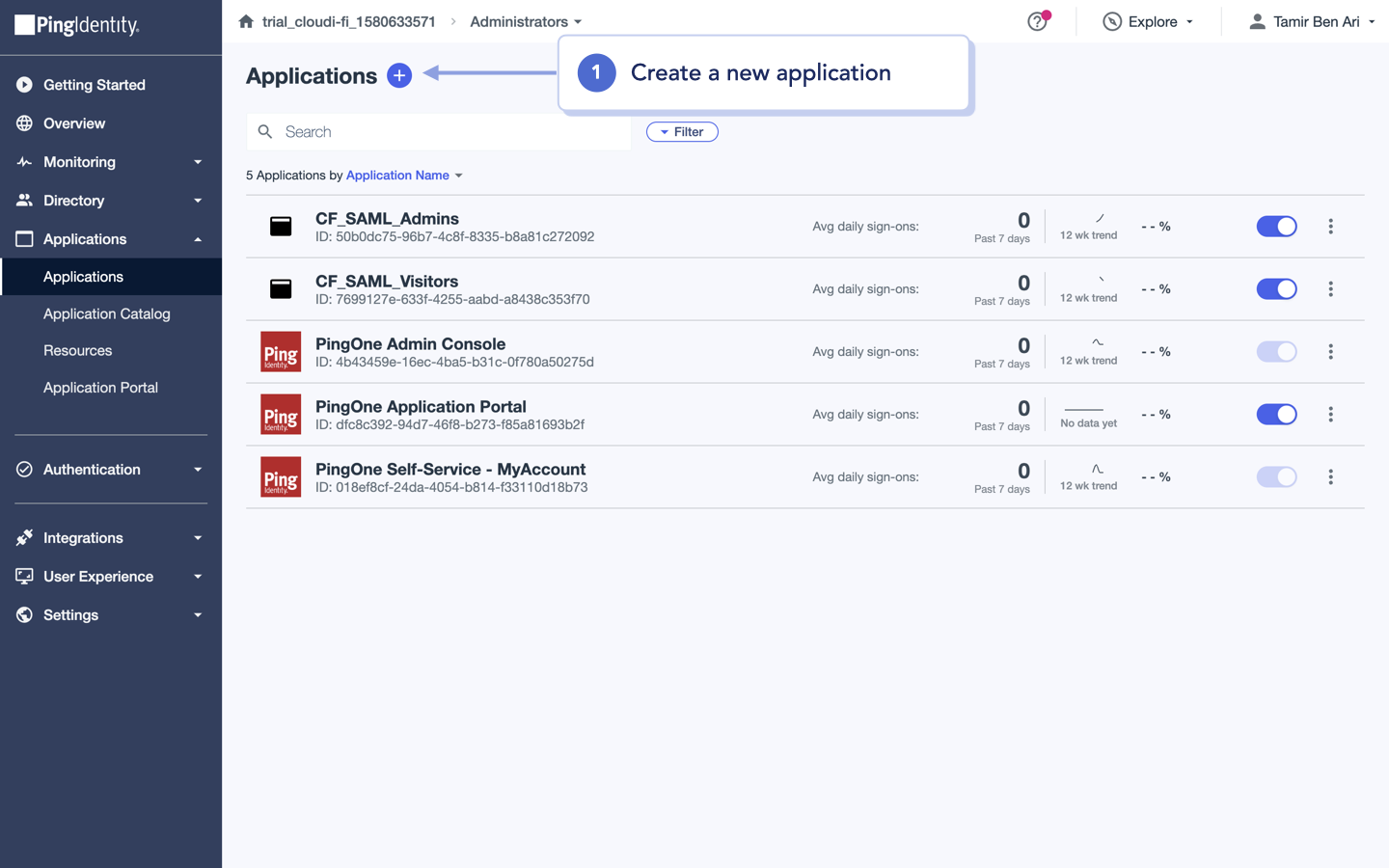Image resolution: width=1389 pixels, height=868 pixels.
Task: Click the PingOne Admin Console app logo
Action: pyautogui.click(x=280, y=352)
